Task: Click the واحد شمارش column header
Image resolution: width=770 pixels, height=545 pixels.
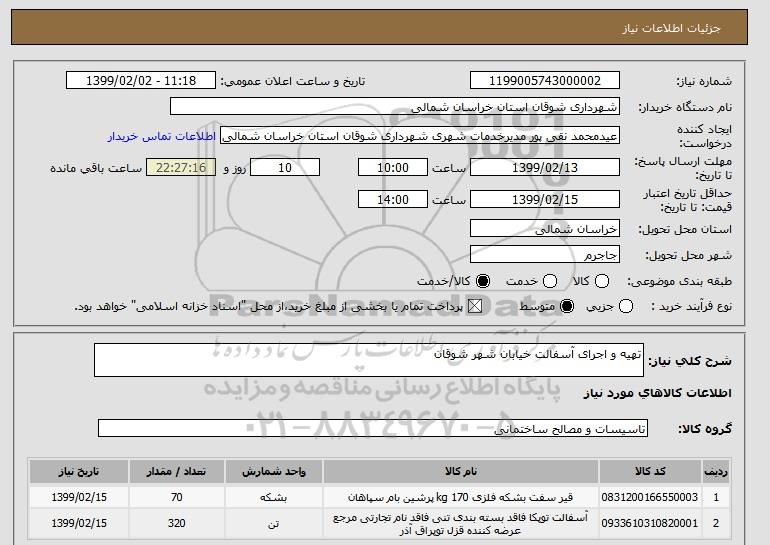Action: [x=274, y=471]
